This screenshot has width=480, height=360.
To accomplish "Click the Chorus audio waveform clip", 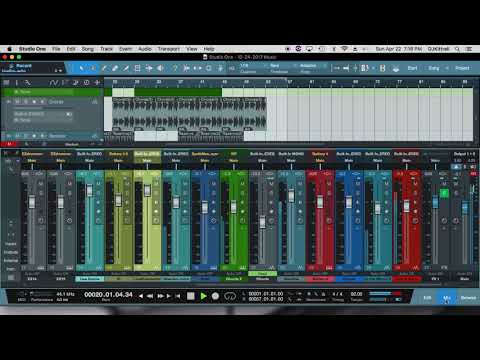I will pyautogui.click(x=189, y=114).
